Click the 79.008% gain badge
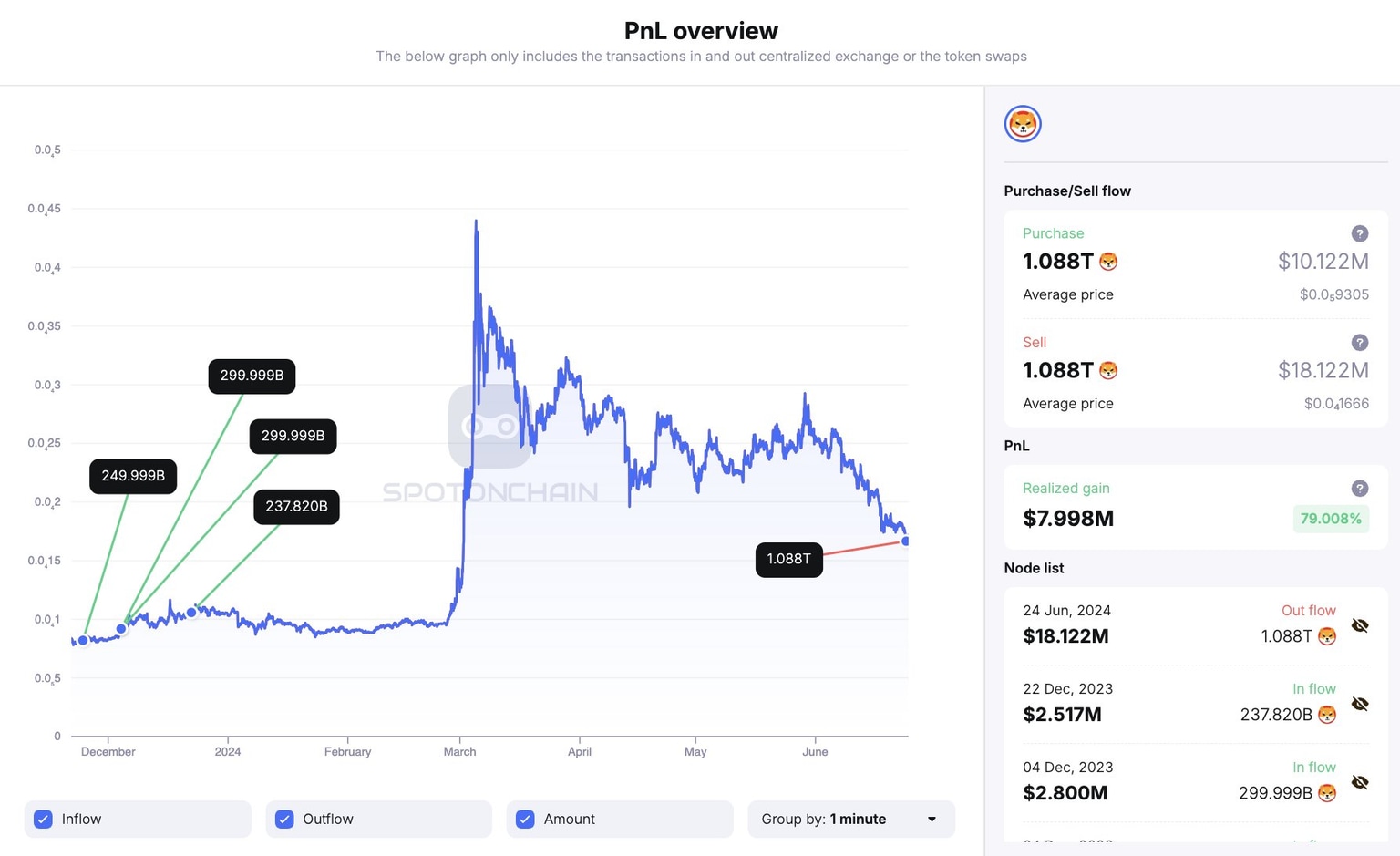The width and height of the screenshot is (1400, 856). [1330, 519]
